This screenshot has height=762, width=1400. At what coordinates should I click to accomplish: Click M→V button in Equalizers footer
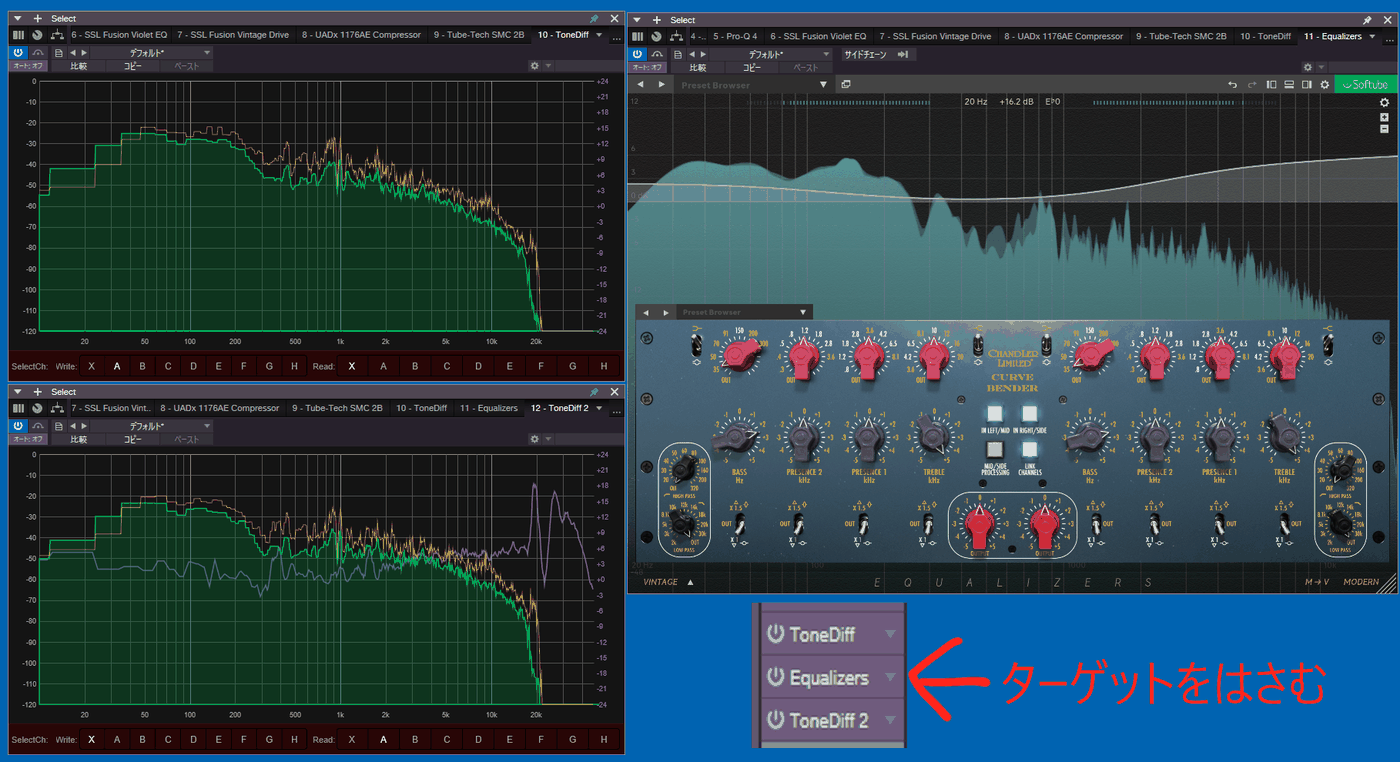click(1317, 582)
